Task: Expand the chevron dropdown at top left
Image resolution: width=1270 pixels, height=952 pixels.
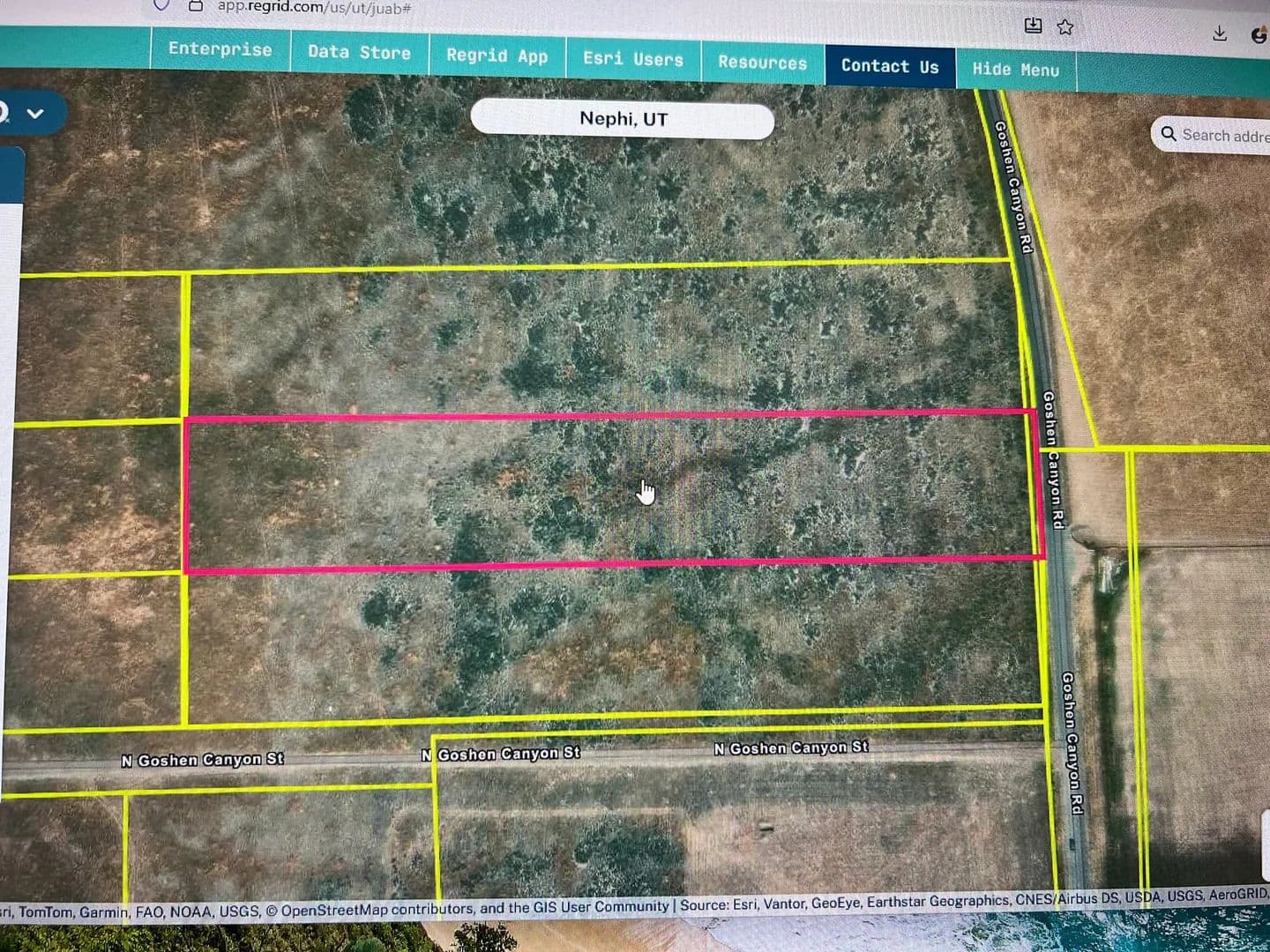Action: coord(35,114)
